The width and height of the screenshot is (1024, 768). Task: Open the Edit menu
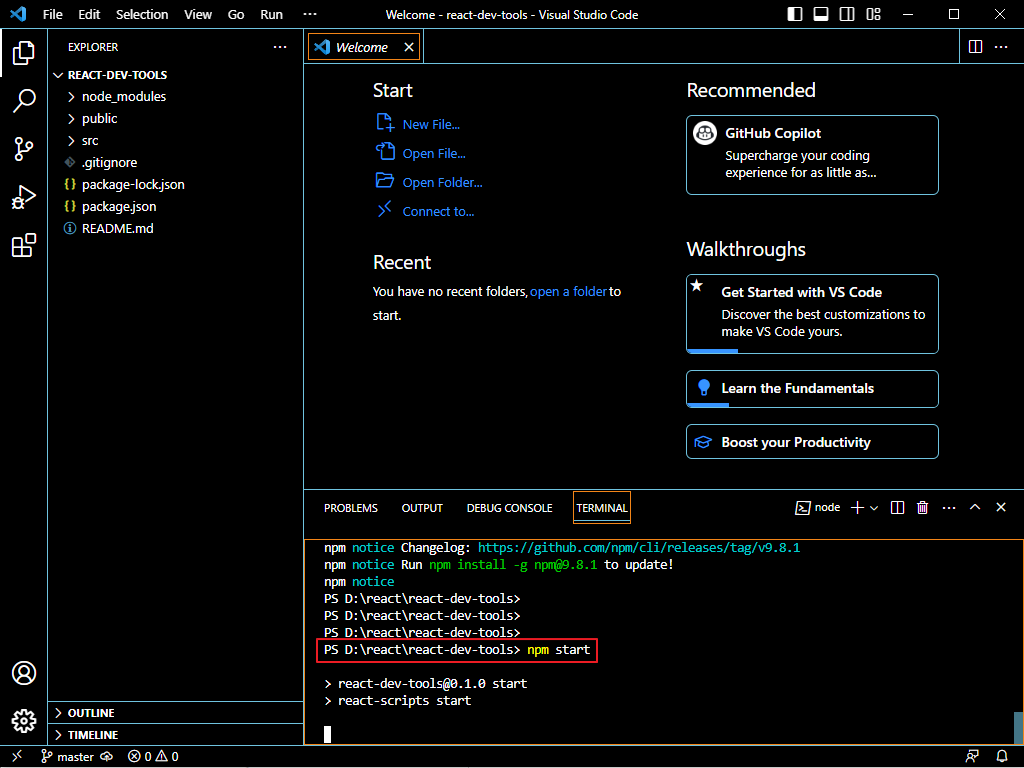[89, 14]
